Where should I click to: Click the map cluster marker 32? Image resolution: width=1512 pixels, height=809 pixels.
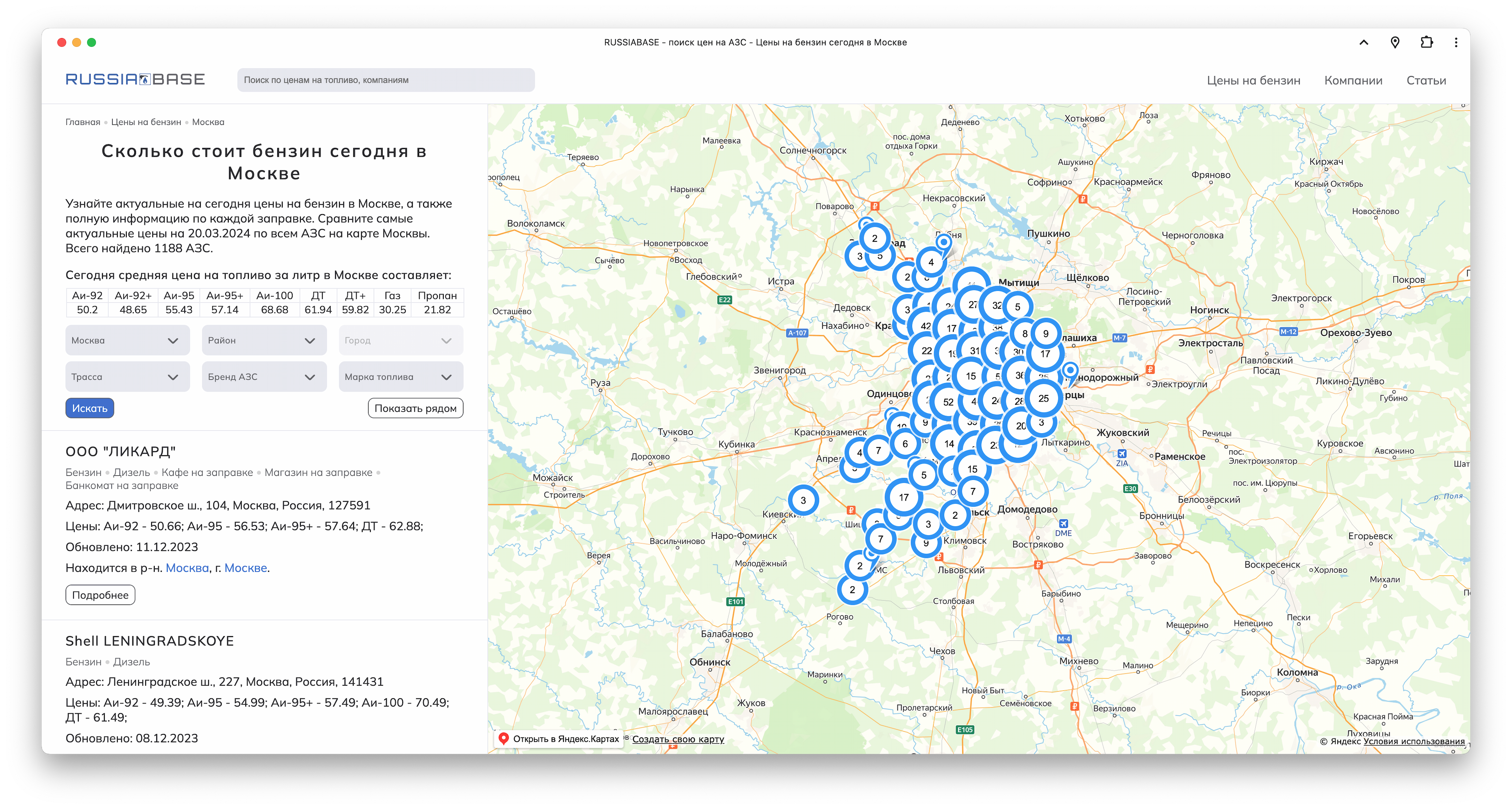pos(997,305)
